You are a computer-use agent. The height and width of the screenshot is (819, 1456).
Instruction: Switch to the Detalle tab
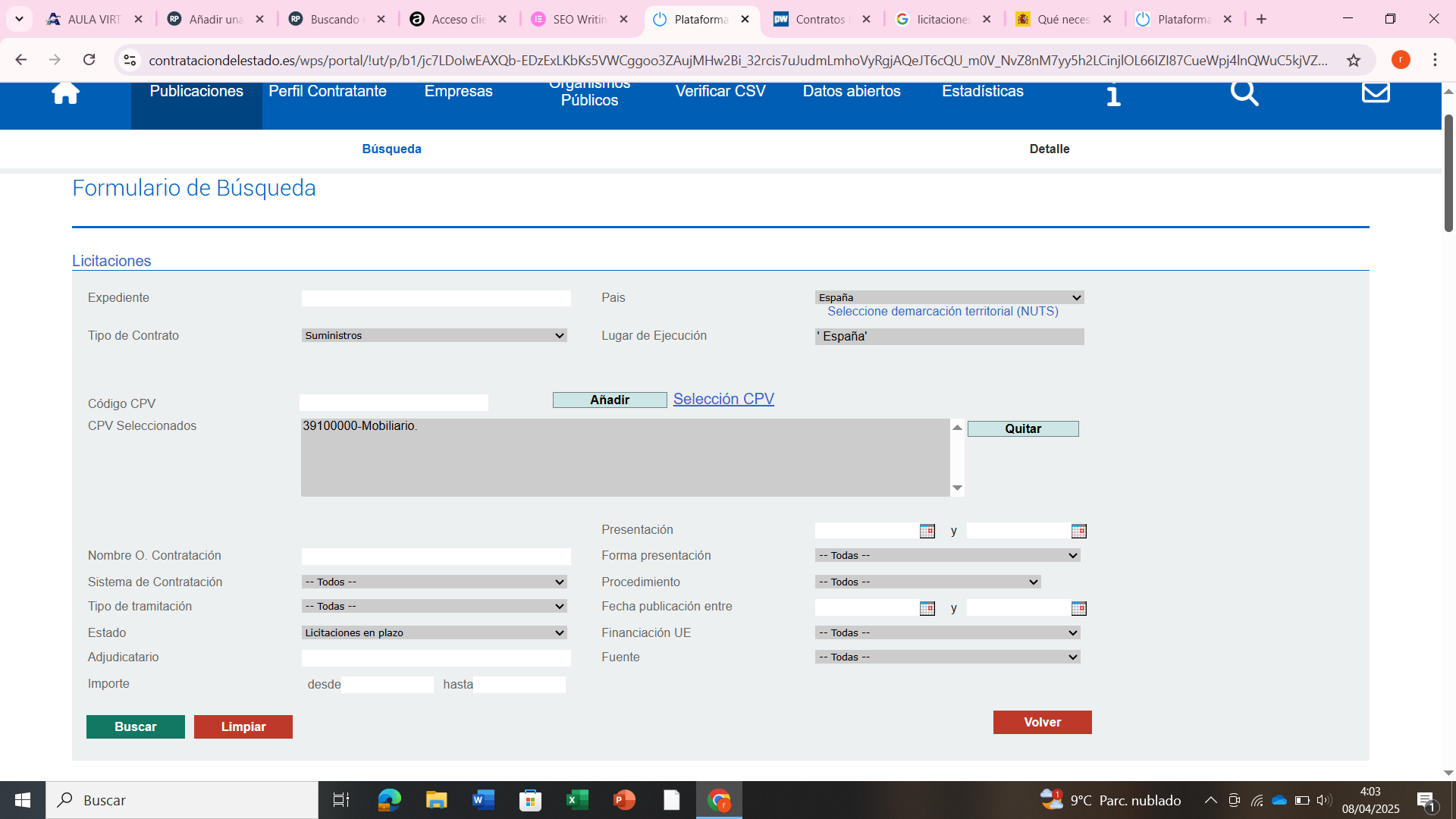pyautogui.click(x=1049, y=149)
